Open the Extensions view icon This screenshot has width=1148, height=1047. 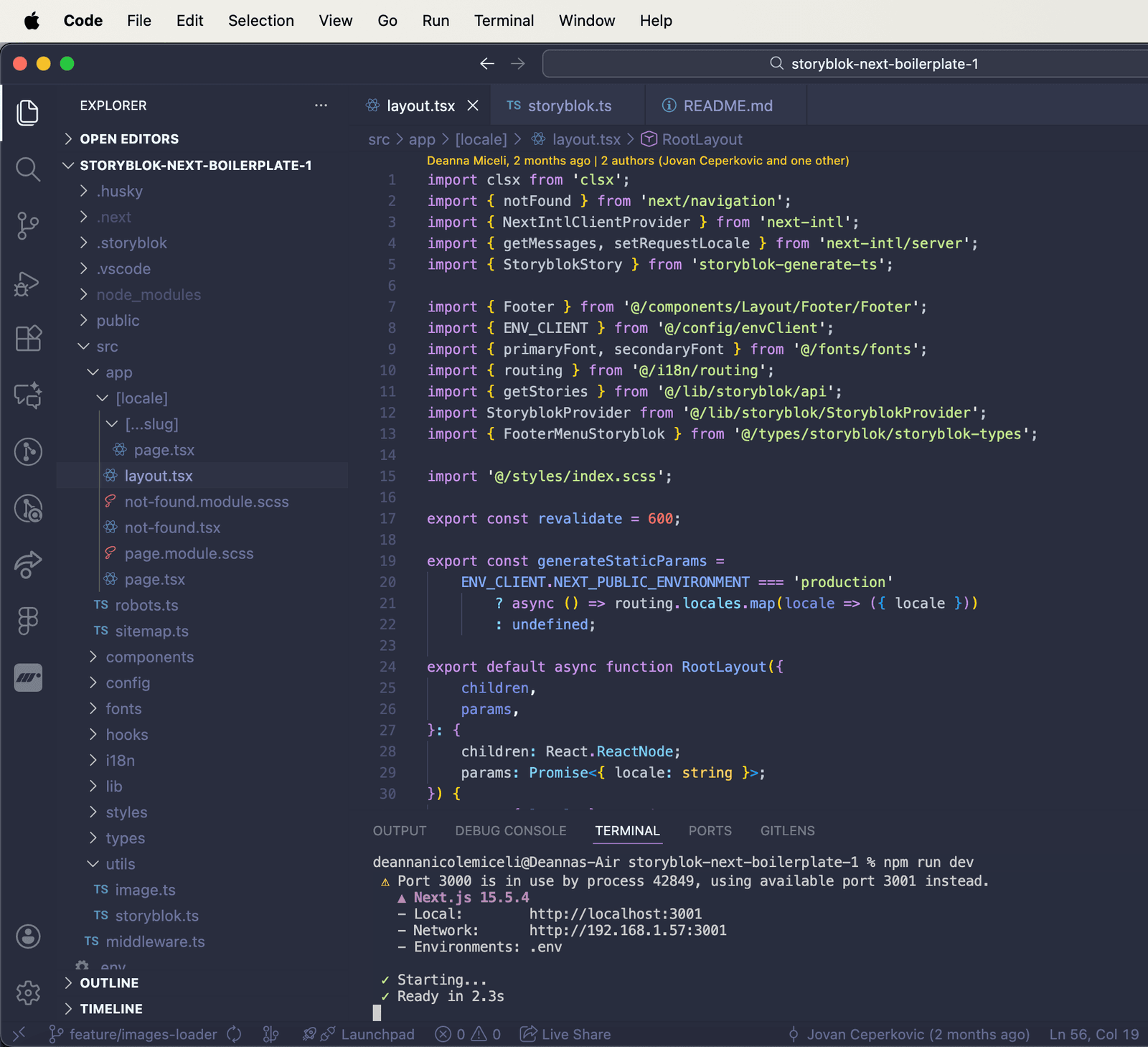click(x=28, y=339)
